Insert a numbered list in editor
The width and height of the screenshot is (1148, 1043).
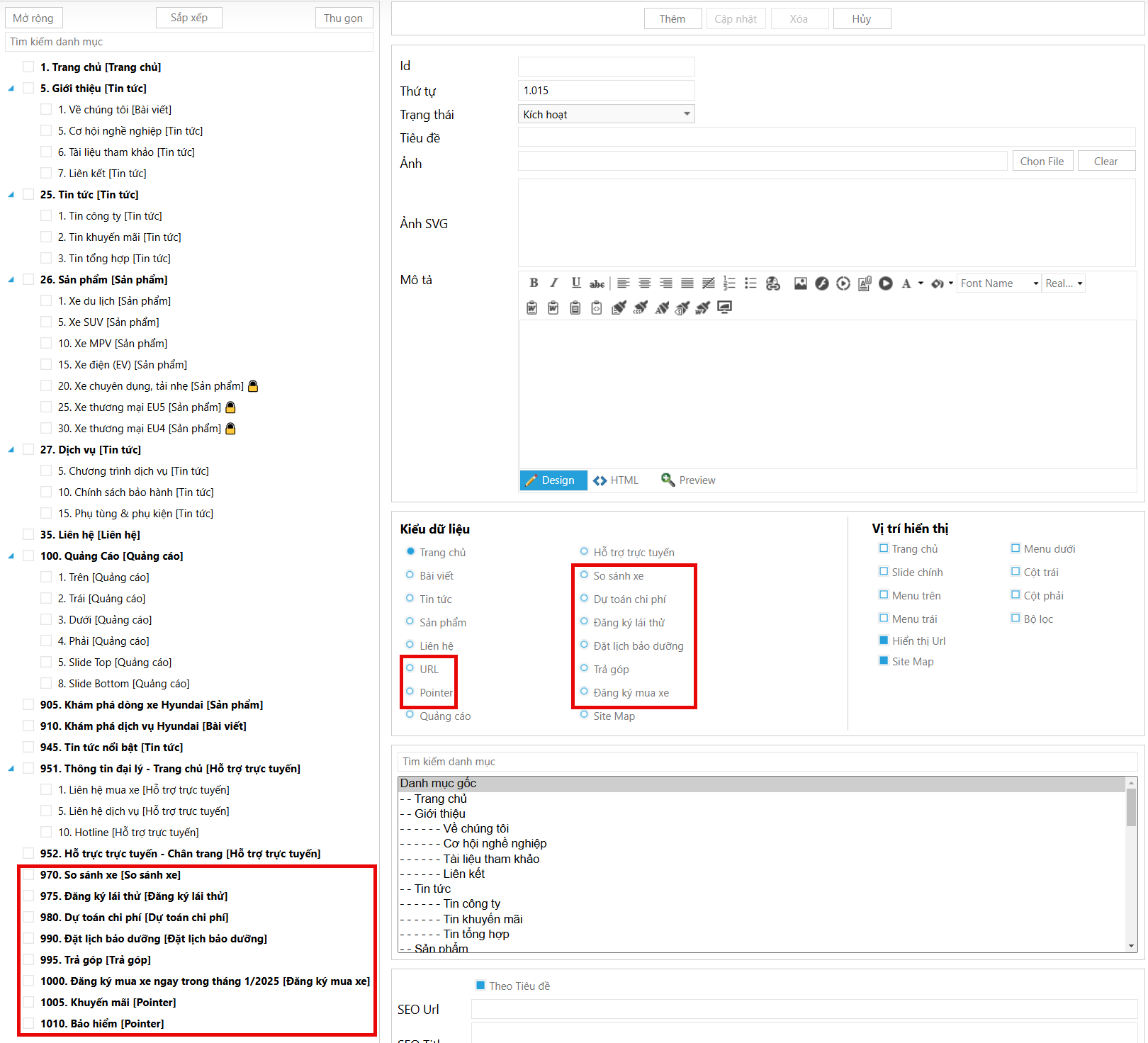729,283
